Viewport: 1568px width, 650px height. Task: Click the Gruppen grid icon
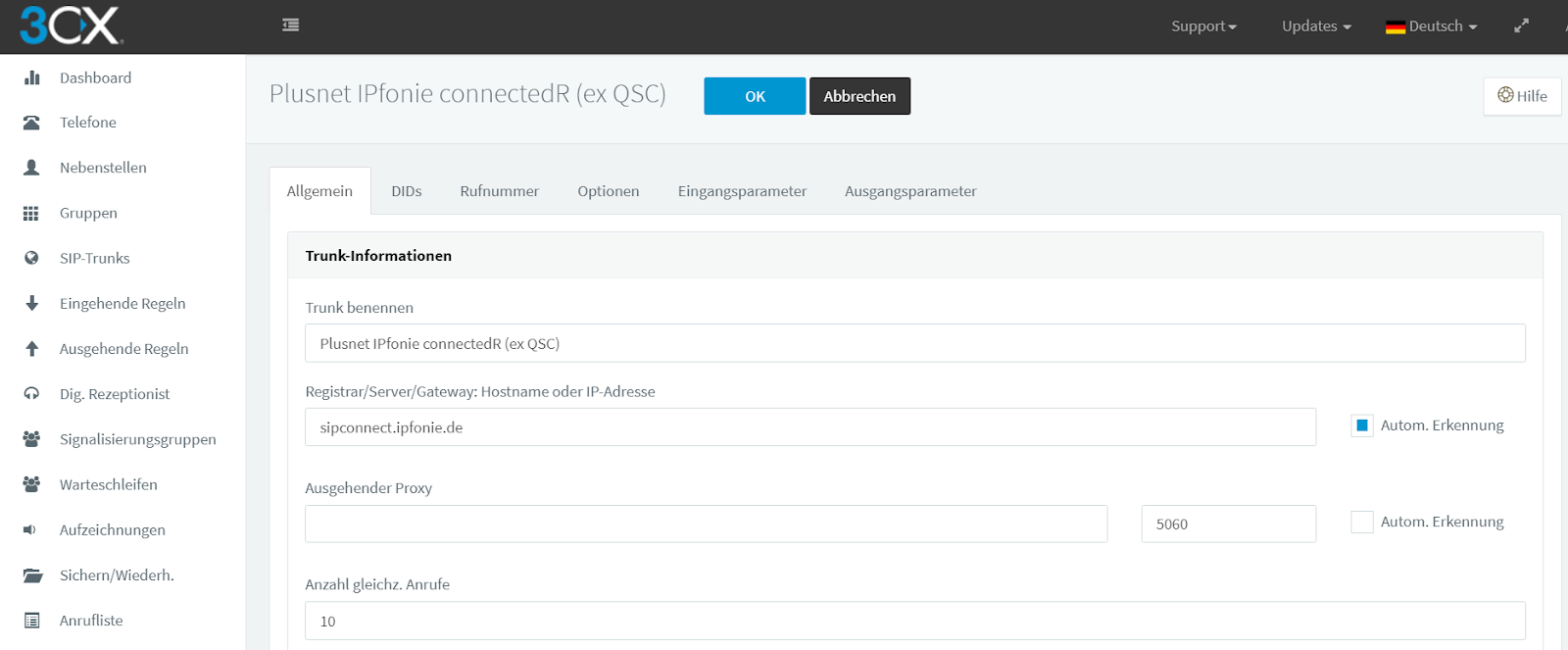click(31, 213)
